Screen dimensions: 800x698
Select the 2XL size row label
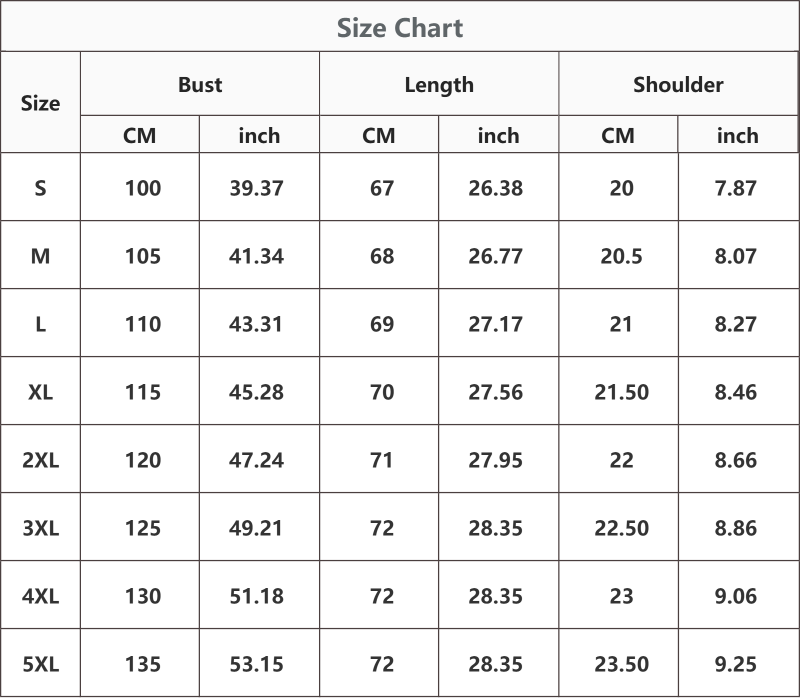coord(40,460)
